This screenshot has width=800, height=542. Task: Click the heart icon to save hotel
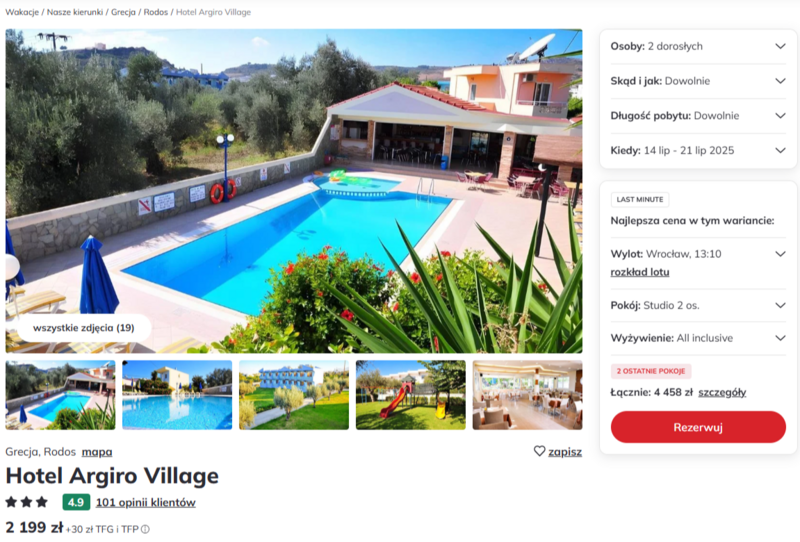click(539, 451)
